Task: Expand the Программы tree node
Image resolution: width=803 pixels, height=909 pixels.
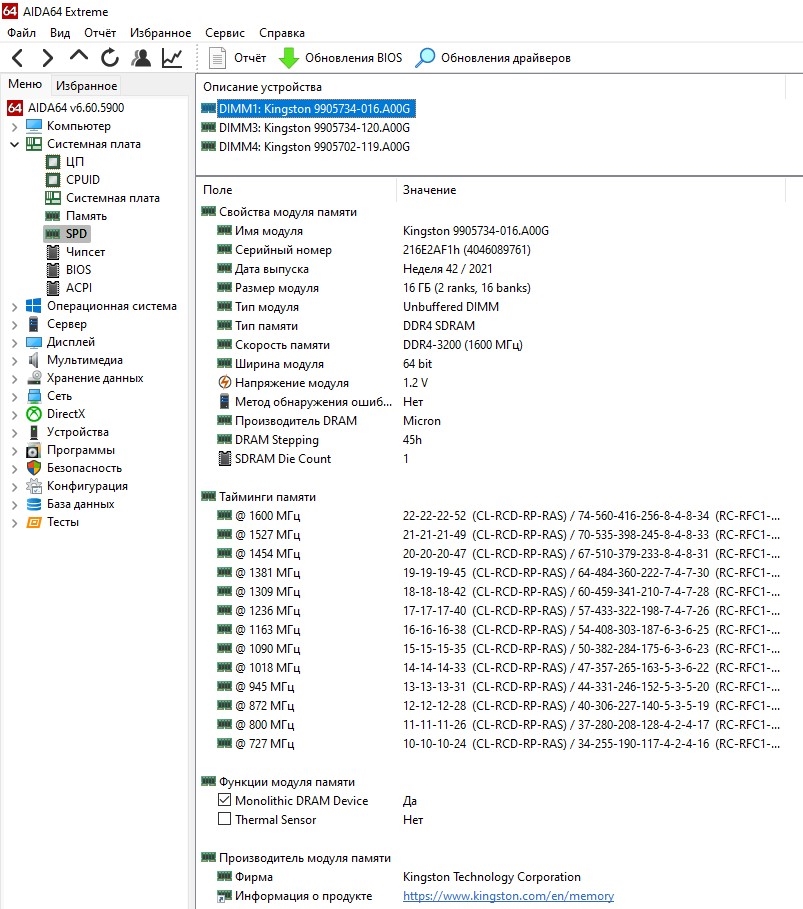Action: [x=14, y=450]
